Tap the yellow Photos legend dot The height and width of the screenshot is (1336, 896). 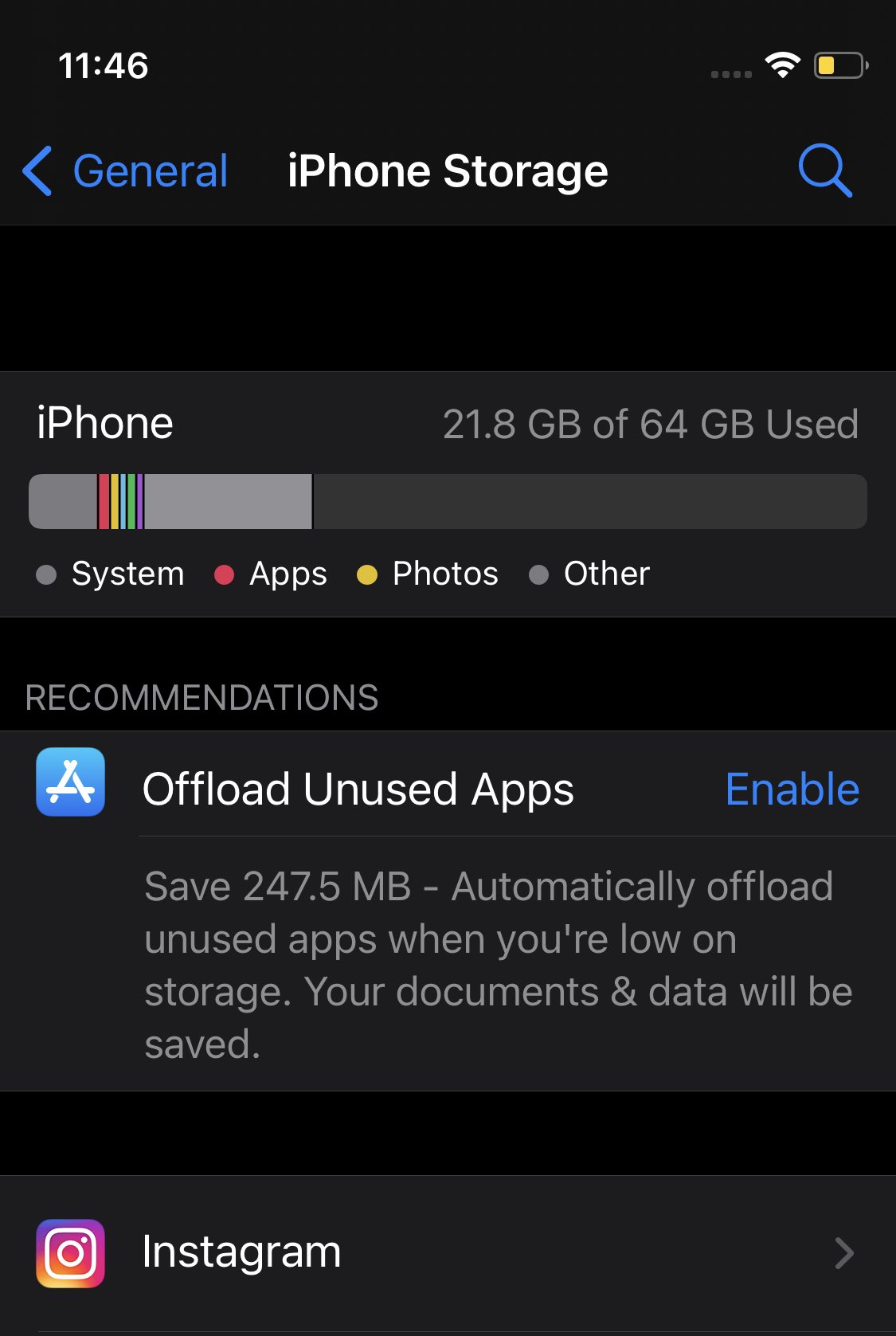coord(366,574)
